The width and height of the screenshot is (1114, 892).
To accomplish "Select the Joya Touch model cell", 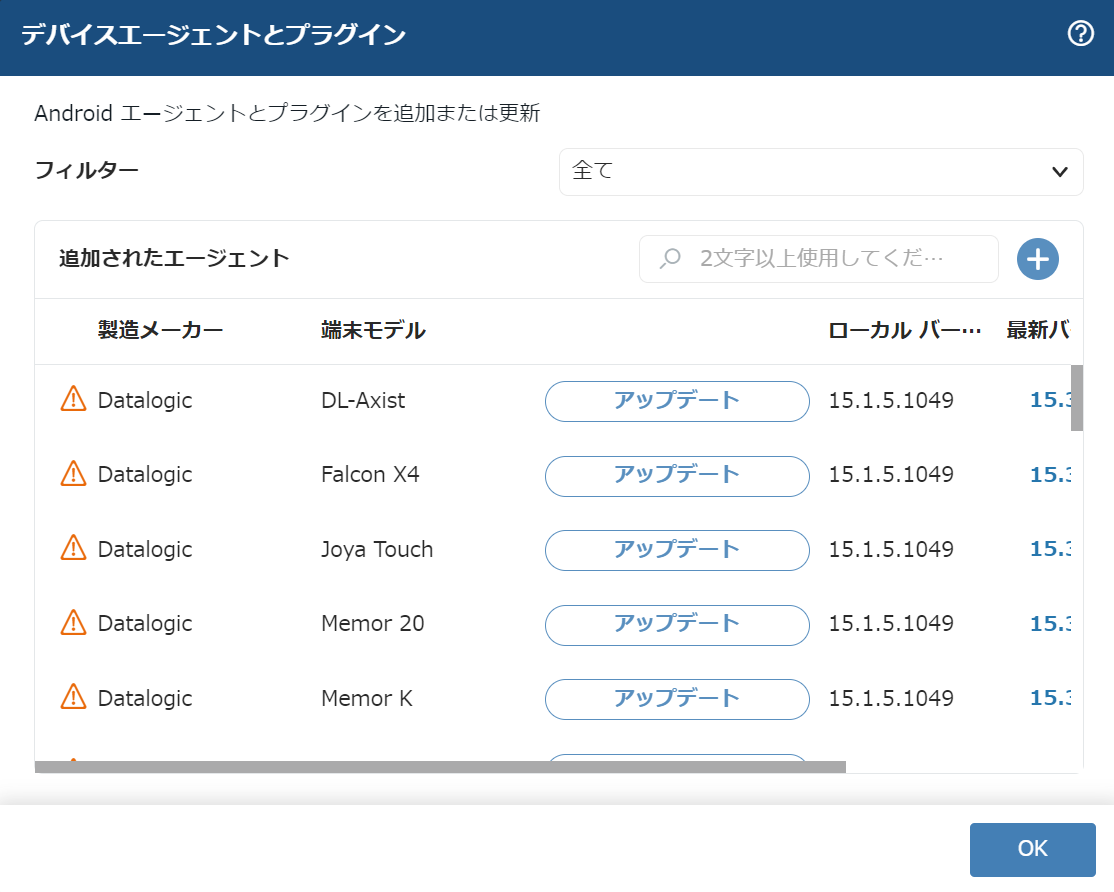I will coord(377,550).
